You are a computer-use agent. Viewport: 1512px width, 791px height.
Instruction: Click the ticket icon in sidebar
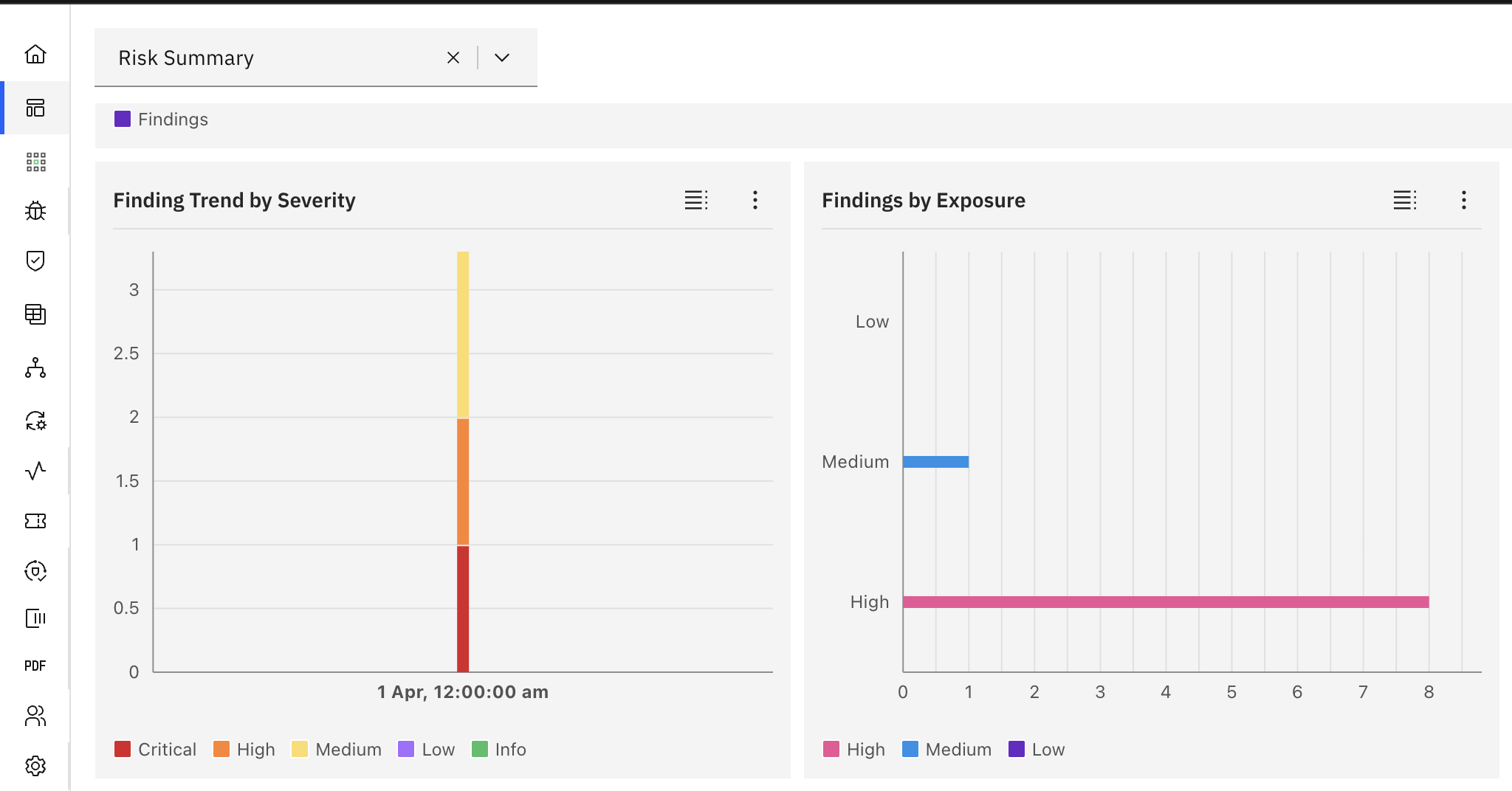click(35, 521)
